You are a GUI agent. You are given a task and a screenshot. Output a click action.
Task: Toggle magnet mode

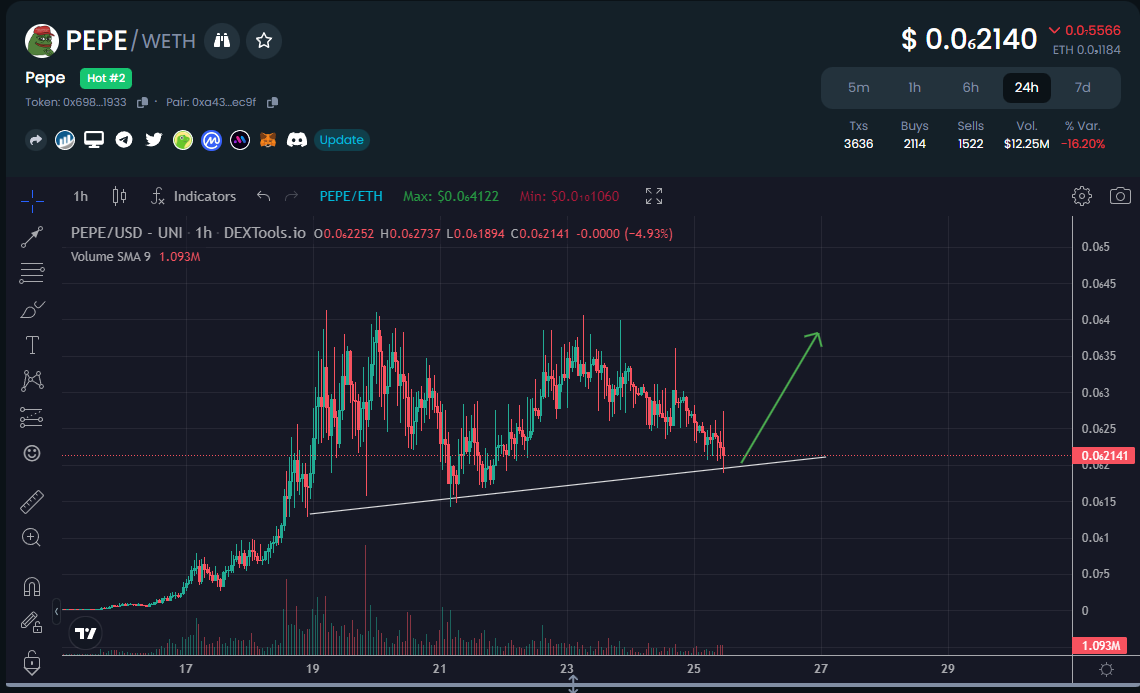point(32,586)
